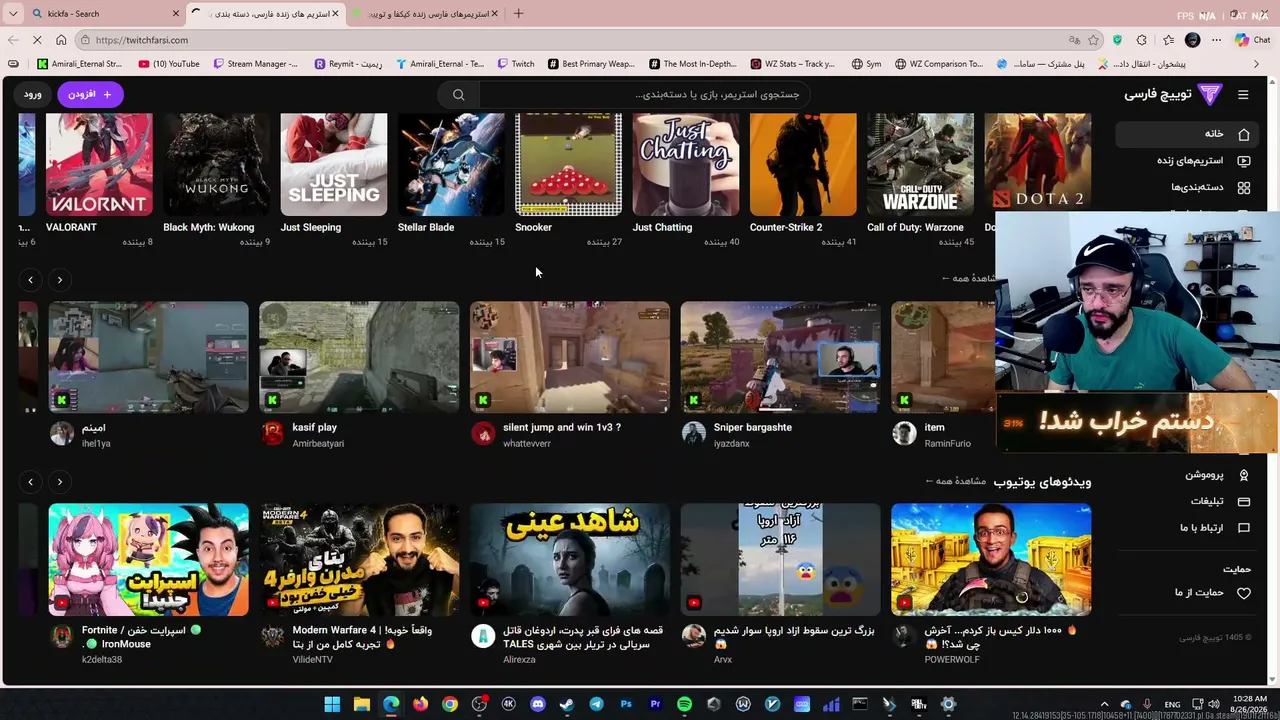1280x720 pixels.
Task: Open File Explorer from the taskbar
Action: click(362, 704)
